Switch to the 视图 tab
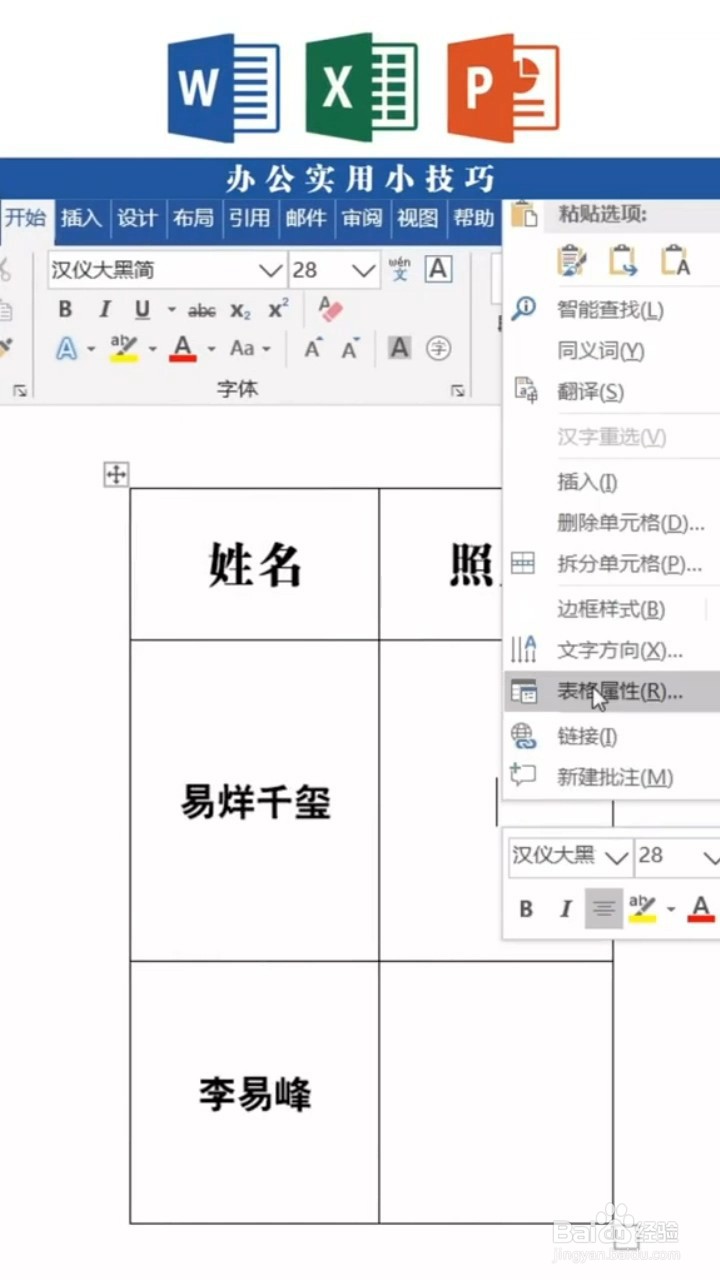The width and height of the screenshot is (720, 1280). [417, 218]
